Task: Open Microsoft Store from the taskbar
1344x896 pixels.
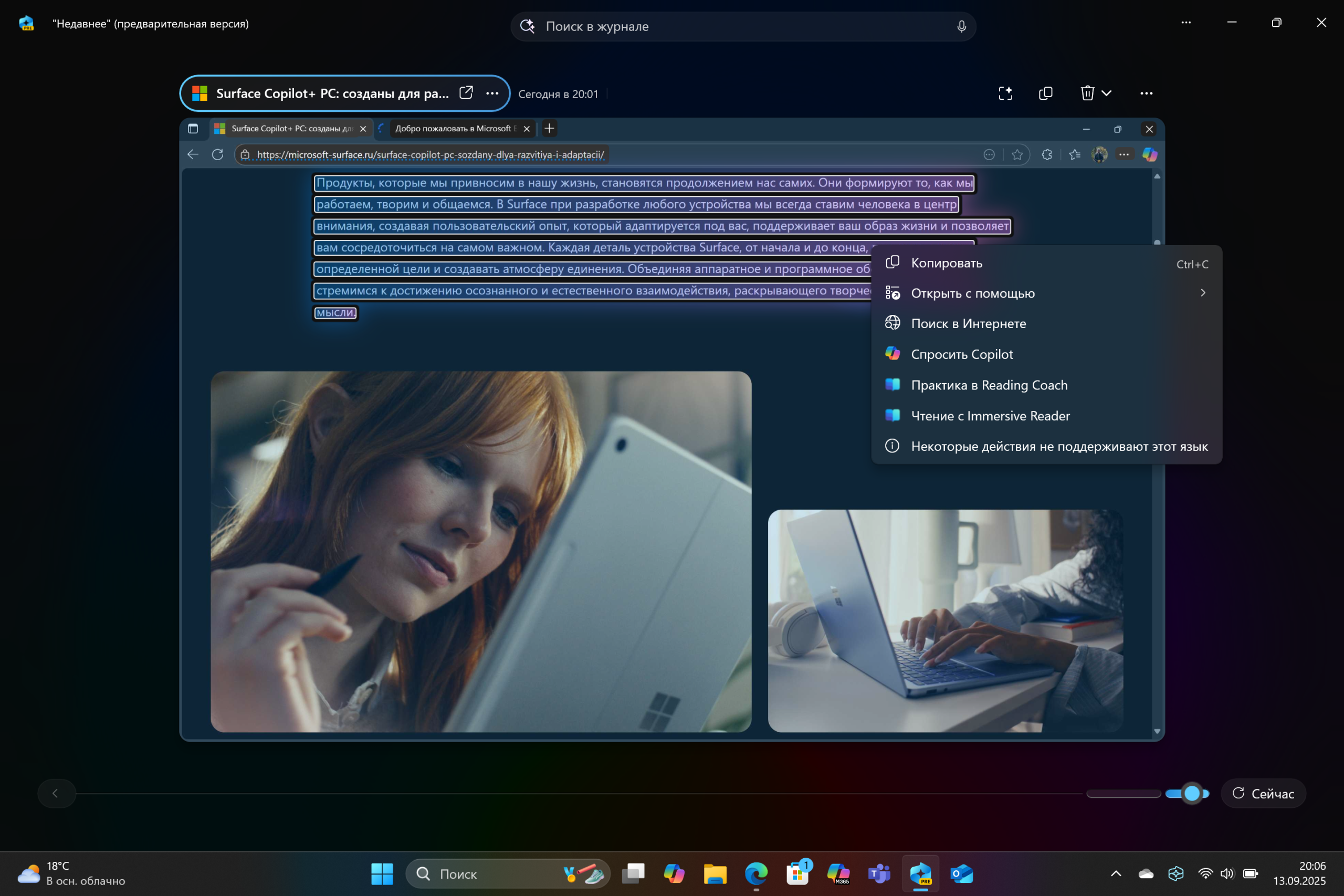Action: click(797, 874)
